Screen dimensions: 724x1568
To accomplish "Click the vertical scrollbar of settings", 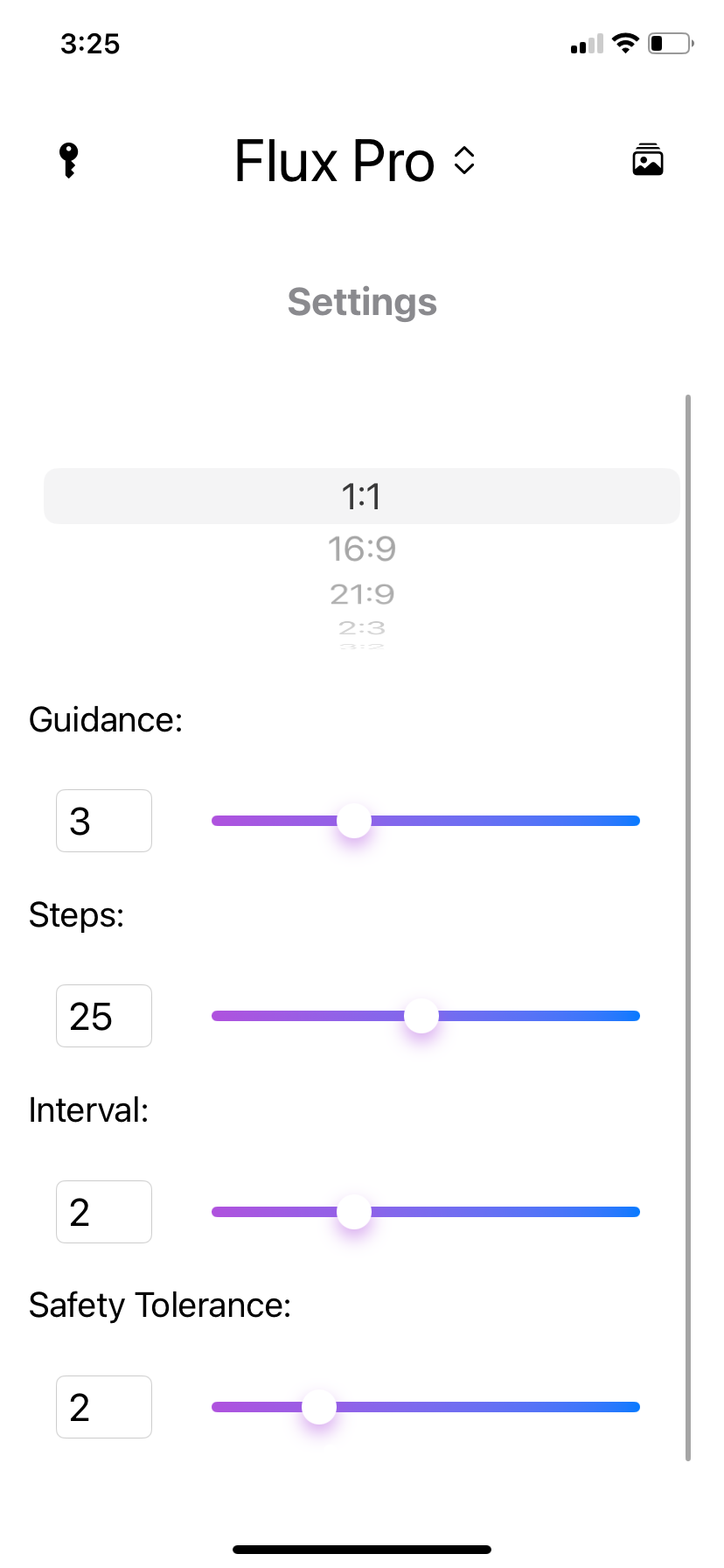I will [x=688, y=927].
